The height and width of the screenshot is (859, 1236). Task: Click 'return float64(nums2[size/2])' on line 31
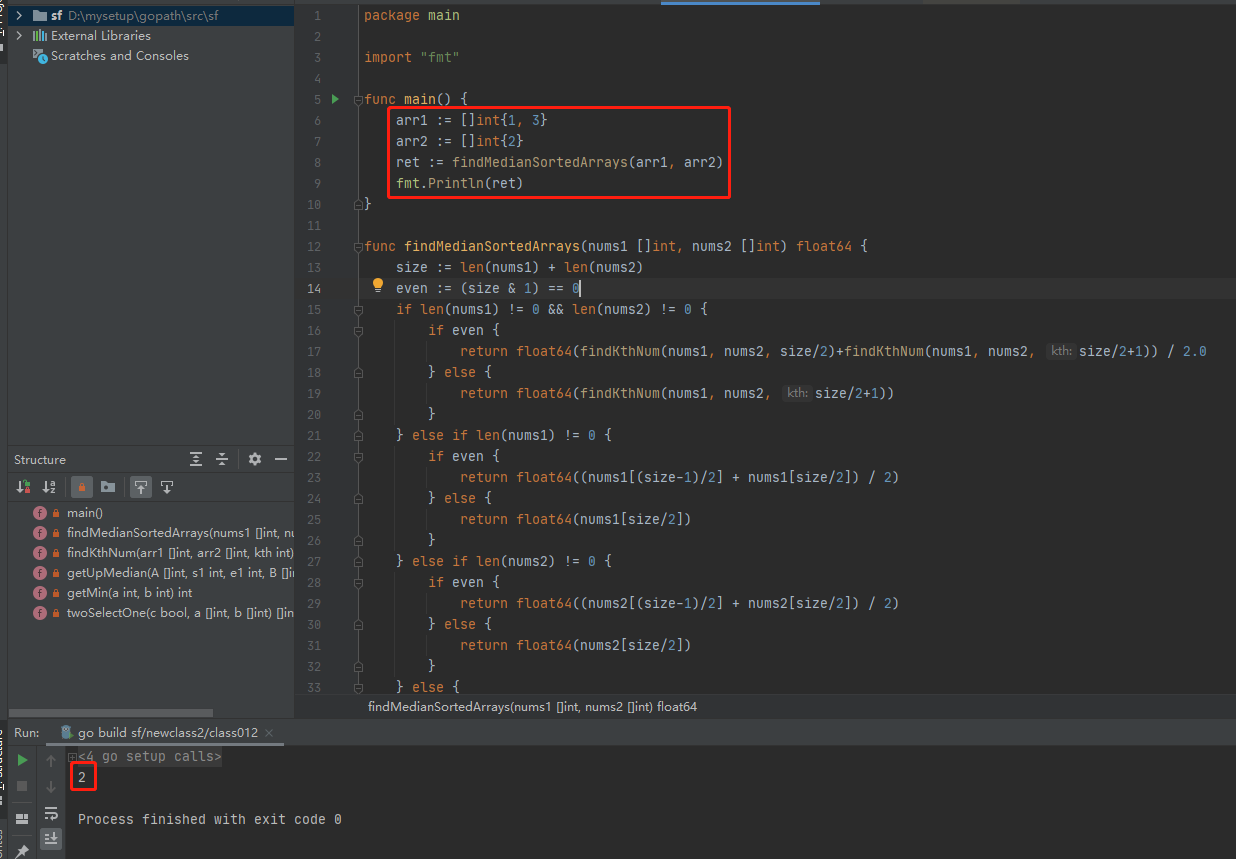click(576, 645)
